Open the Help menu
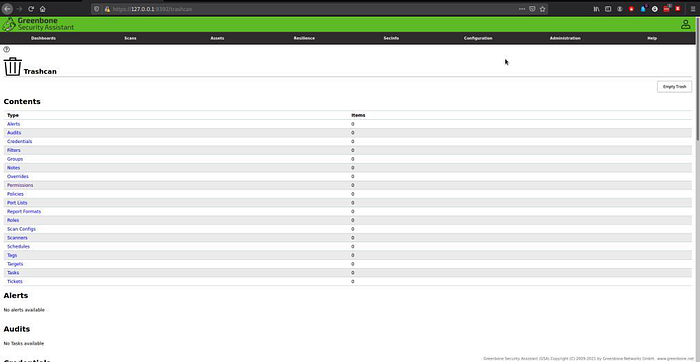Viewport: 700px width, 362px height. 652,38
